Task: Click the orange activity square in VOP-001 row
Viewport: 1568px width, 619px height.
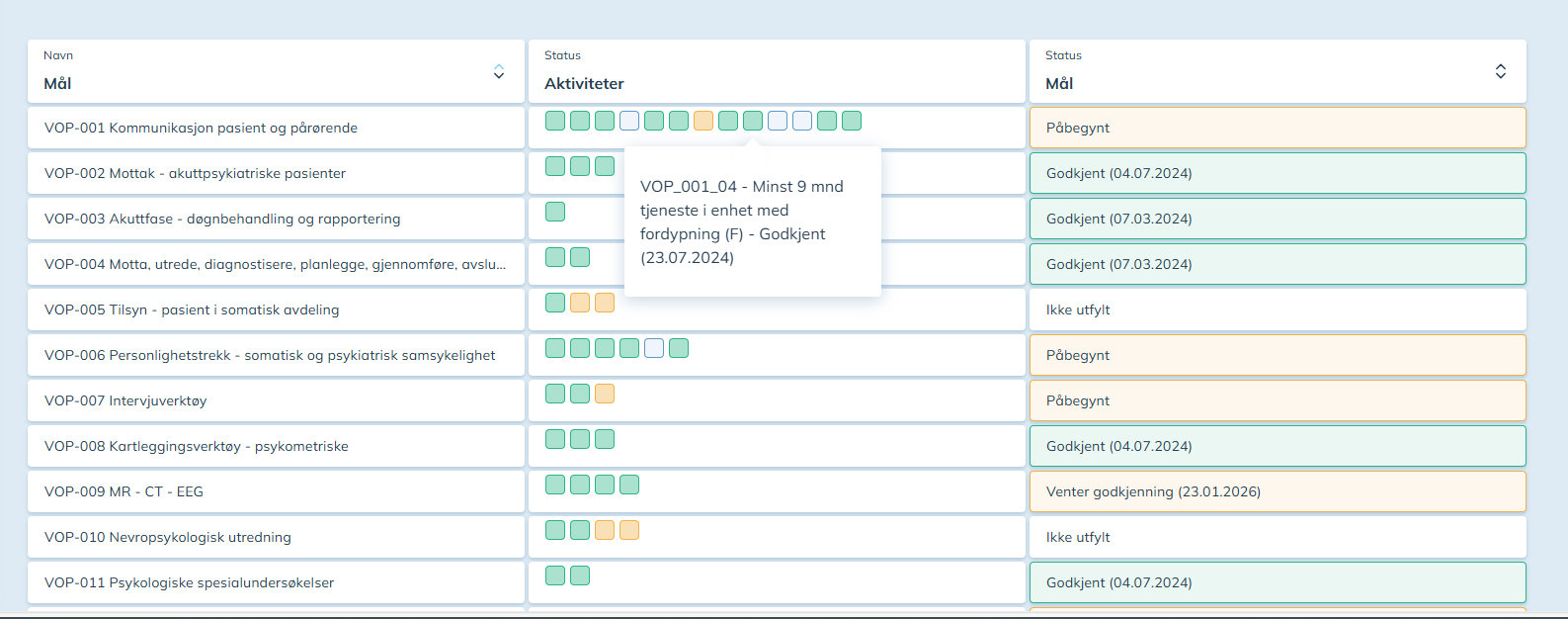Action: [x=703, y=121]
